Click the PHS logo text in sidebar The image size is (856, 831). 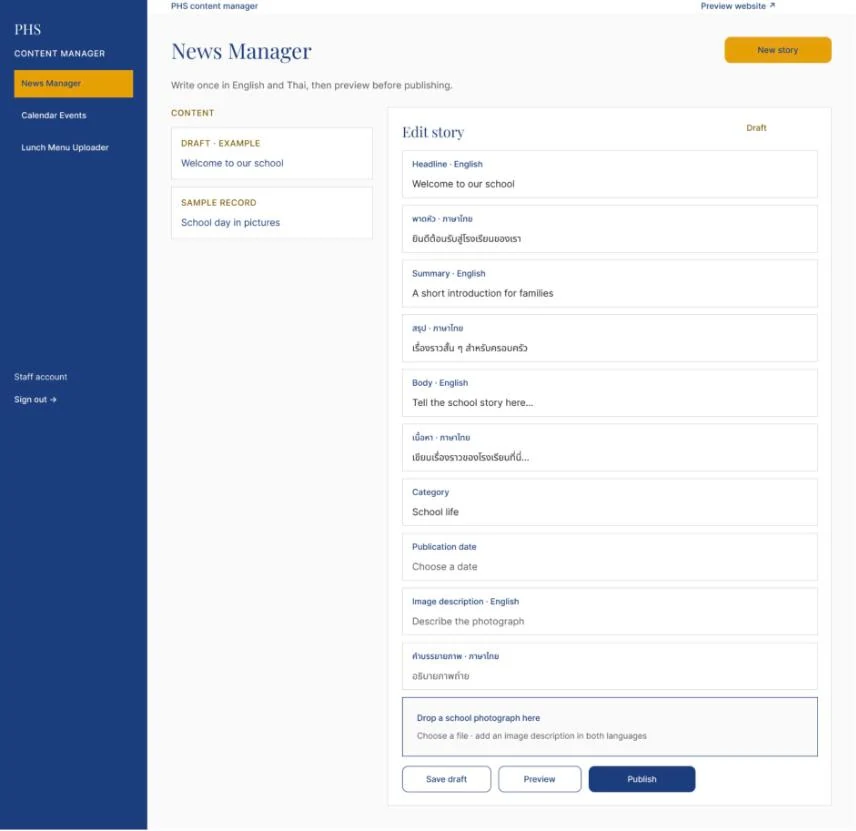coord(27,29)
